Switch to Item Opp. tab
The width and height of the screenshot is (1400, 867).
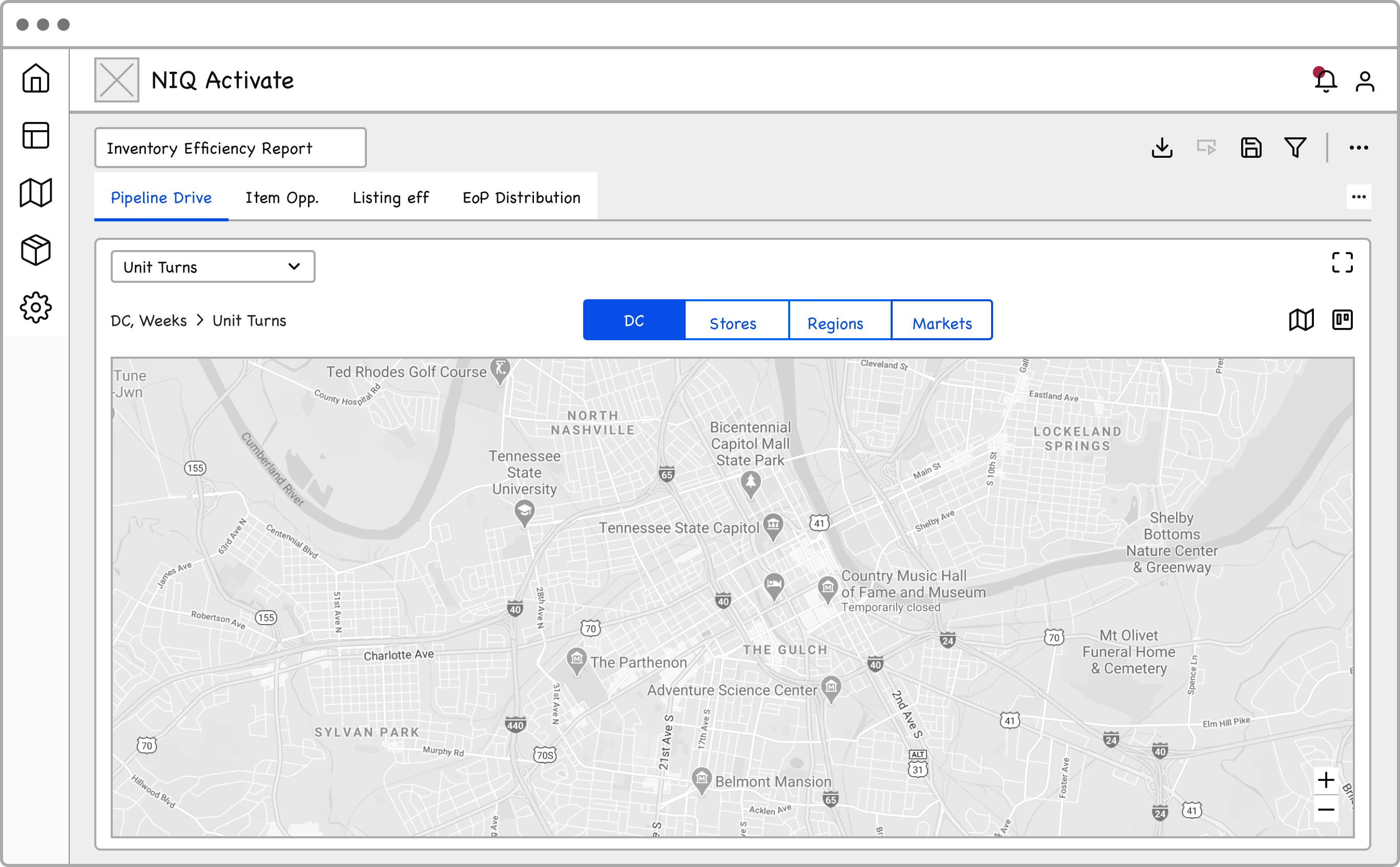tap(281, 197)
